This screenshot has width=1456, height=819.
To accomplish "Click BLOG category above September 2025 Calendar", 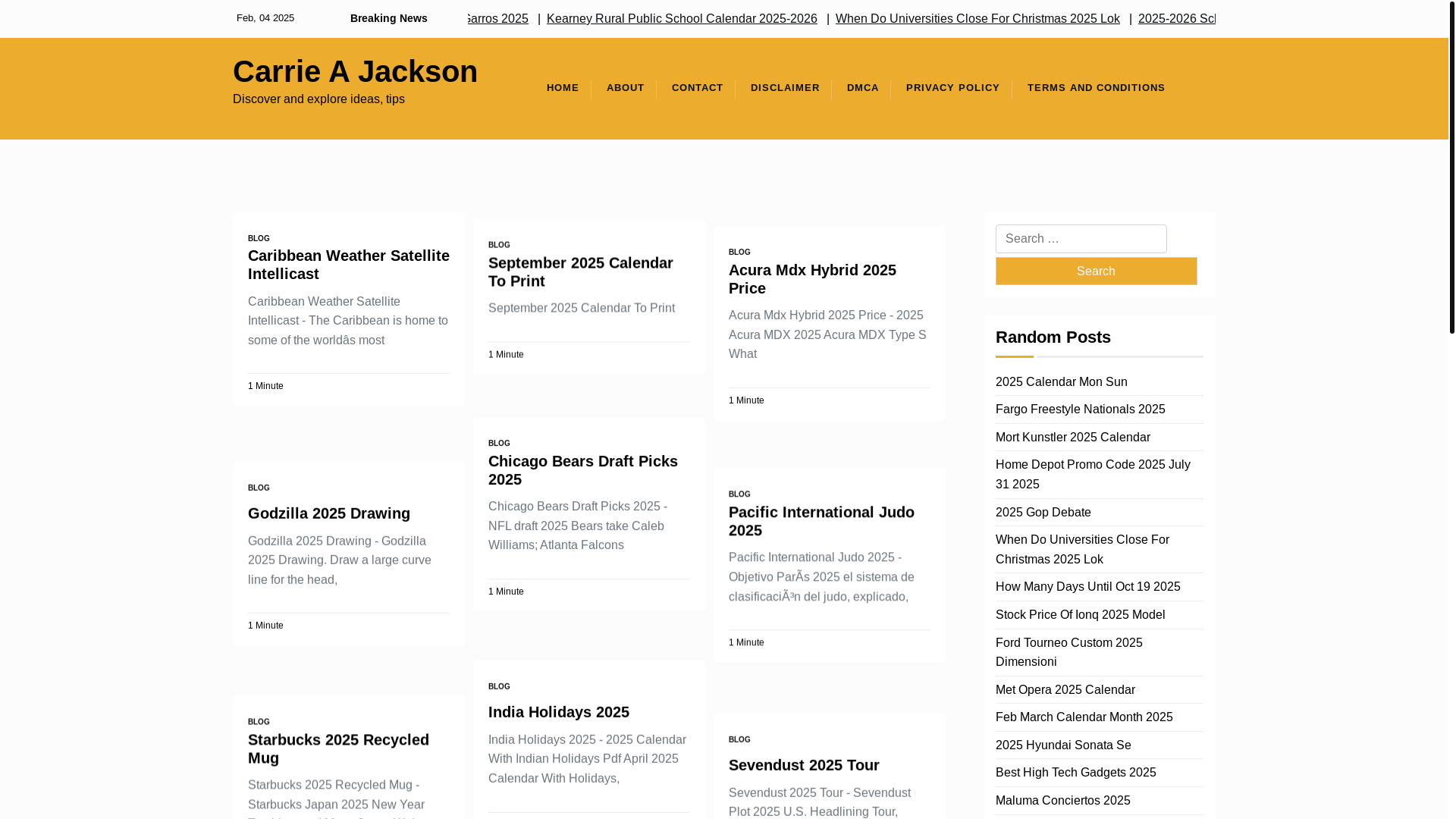I will coord(499,245).
